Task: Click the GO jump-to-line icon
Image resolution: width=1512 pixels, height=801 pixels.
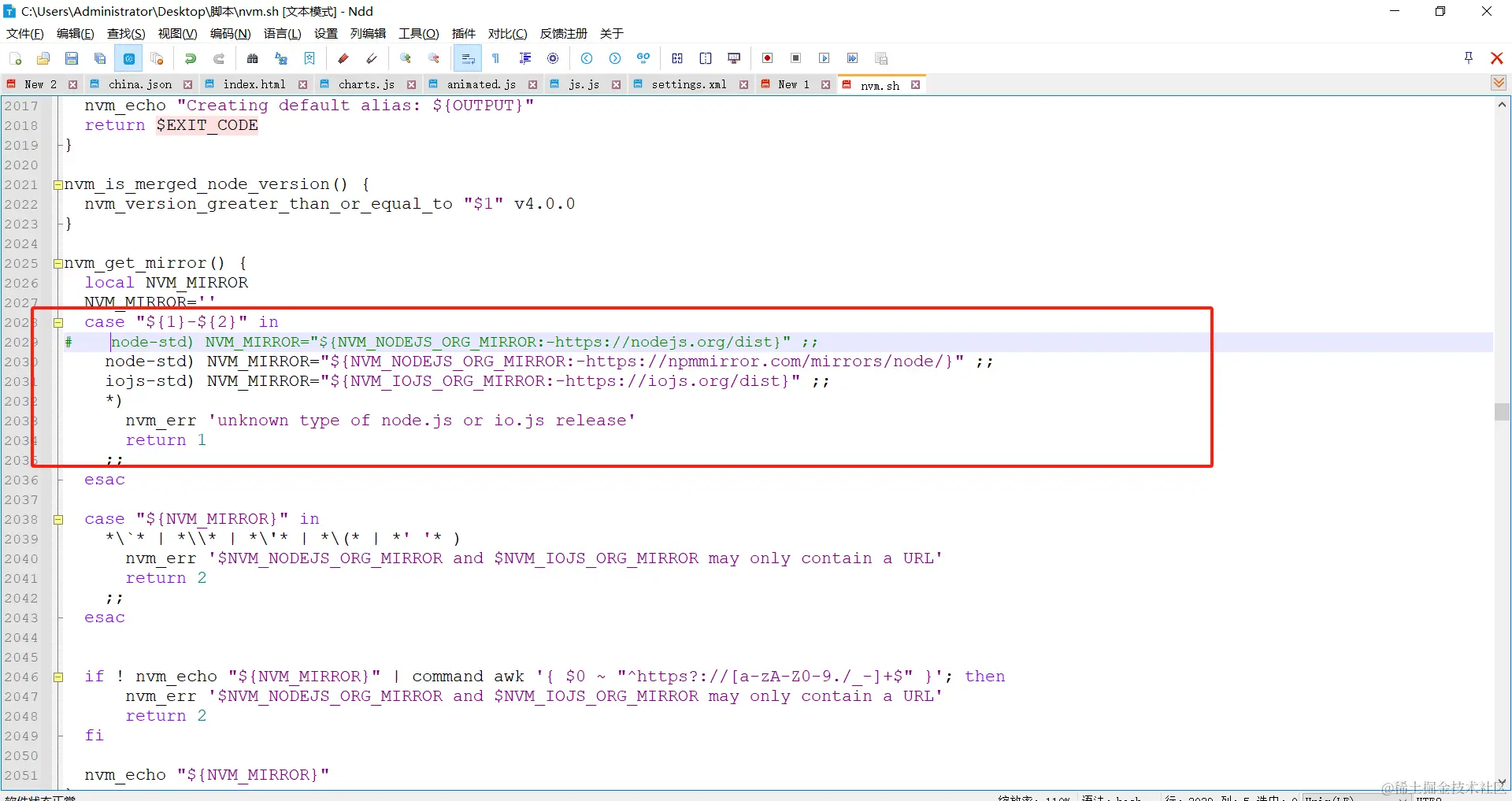Action: [x=643, y=58]
